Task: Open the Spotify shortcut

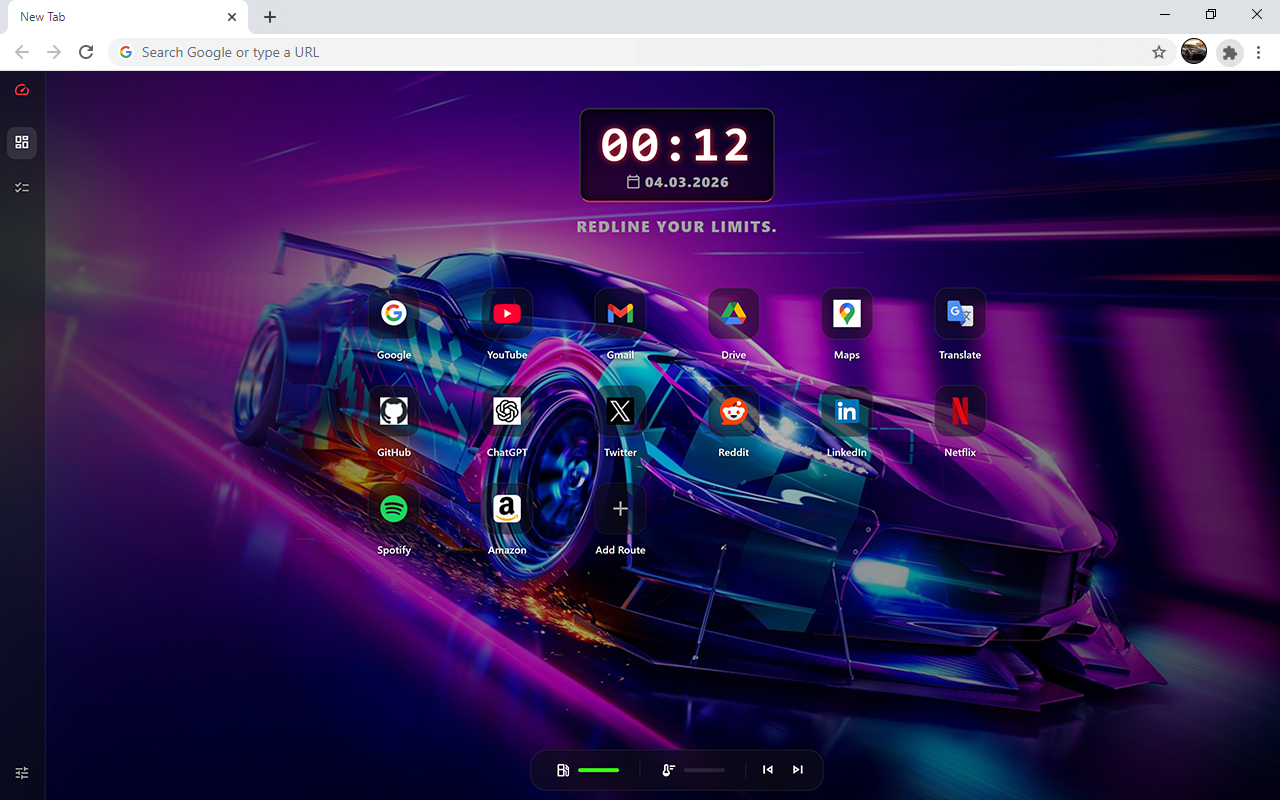Action: (394, 509)
